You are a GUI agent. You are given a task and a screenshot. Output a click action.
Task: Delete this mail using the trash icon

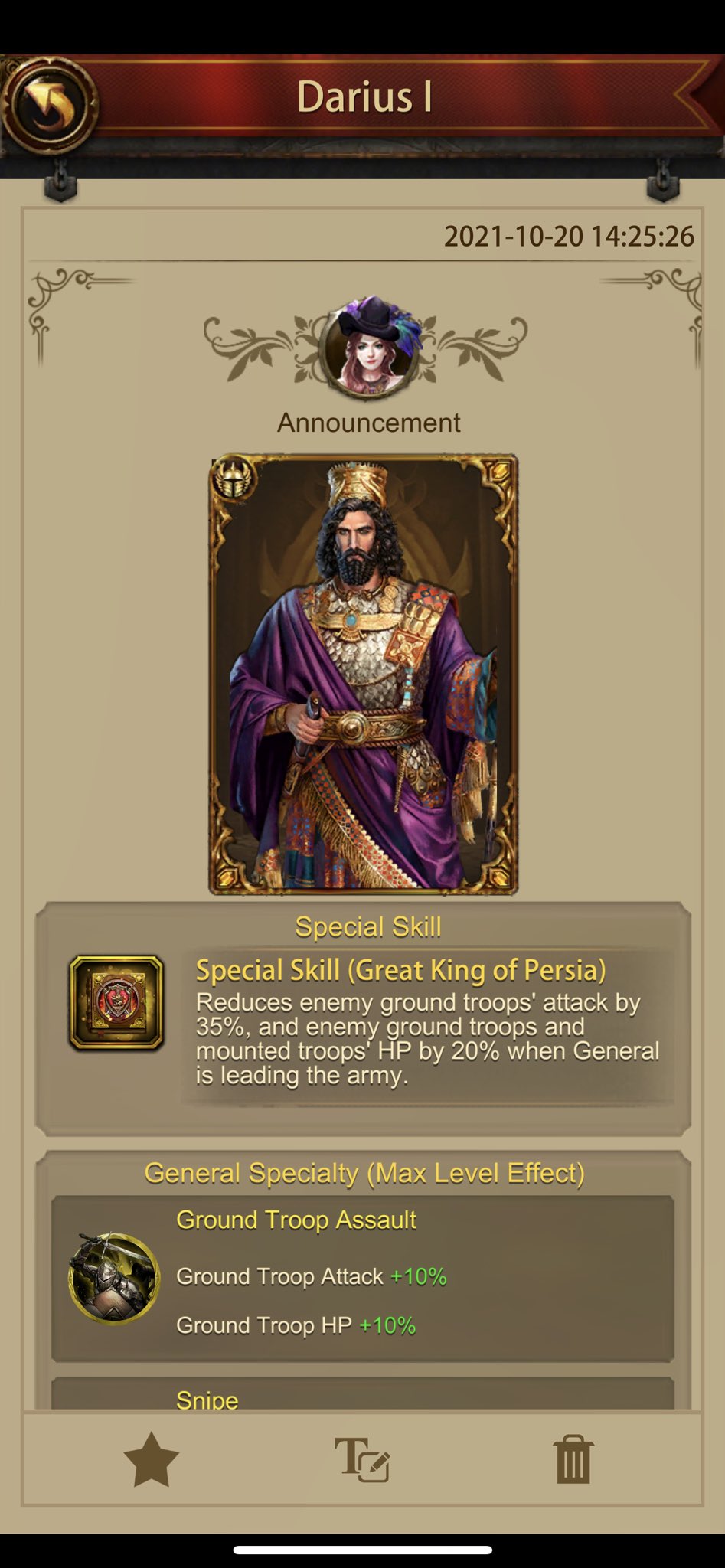coord(573,1459)
